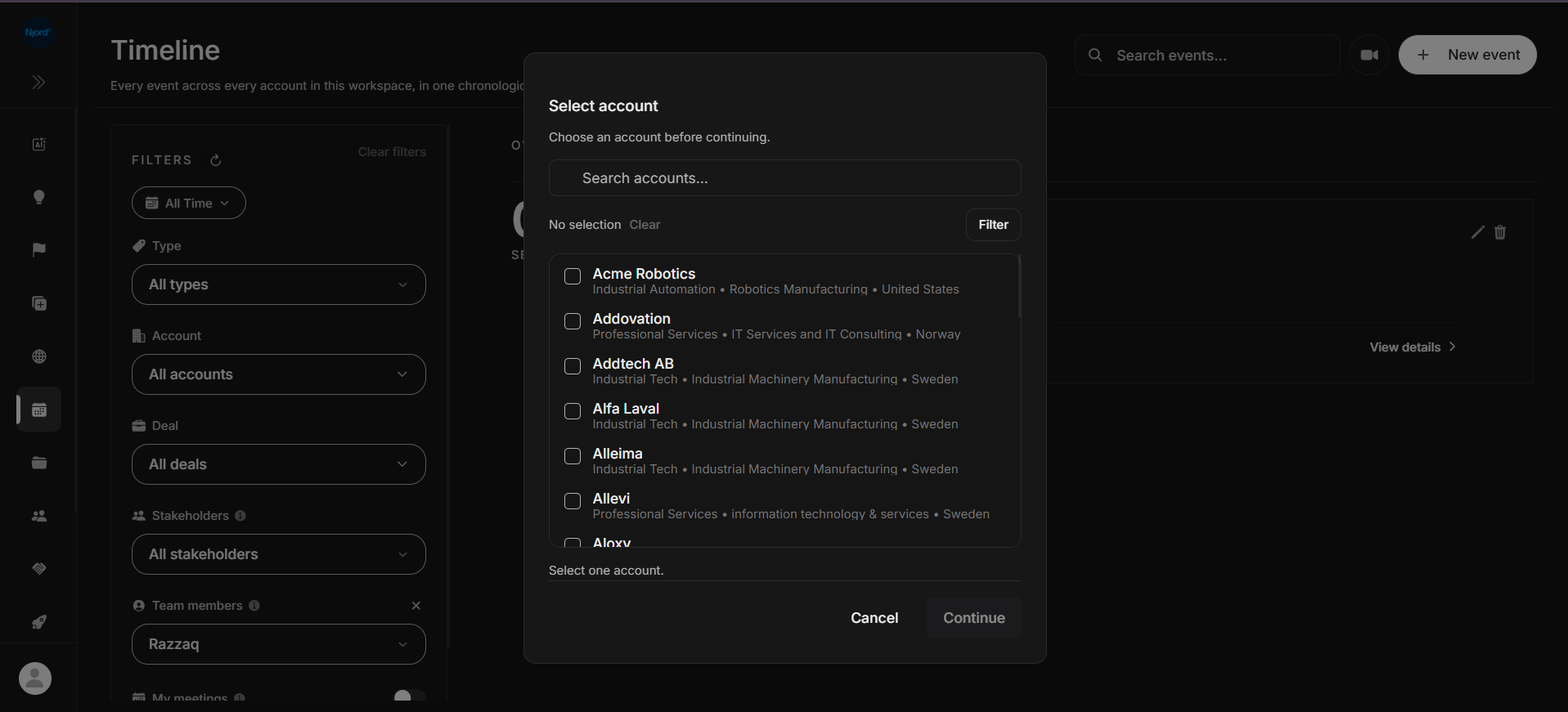
Task: Open the AI assistant sidebar icon
Action: 38,144
